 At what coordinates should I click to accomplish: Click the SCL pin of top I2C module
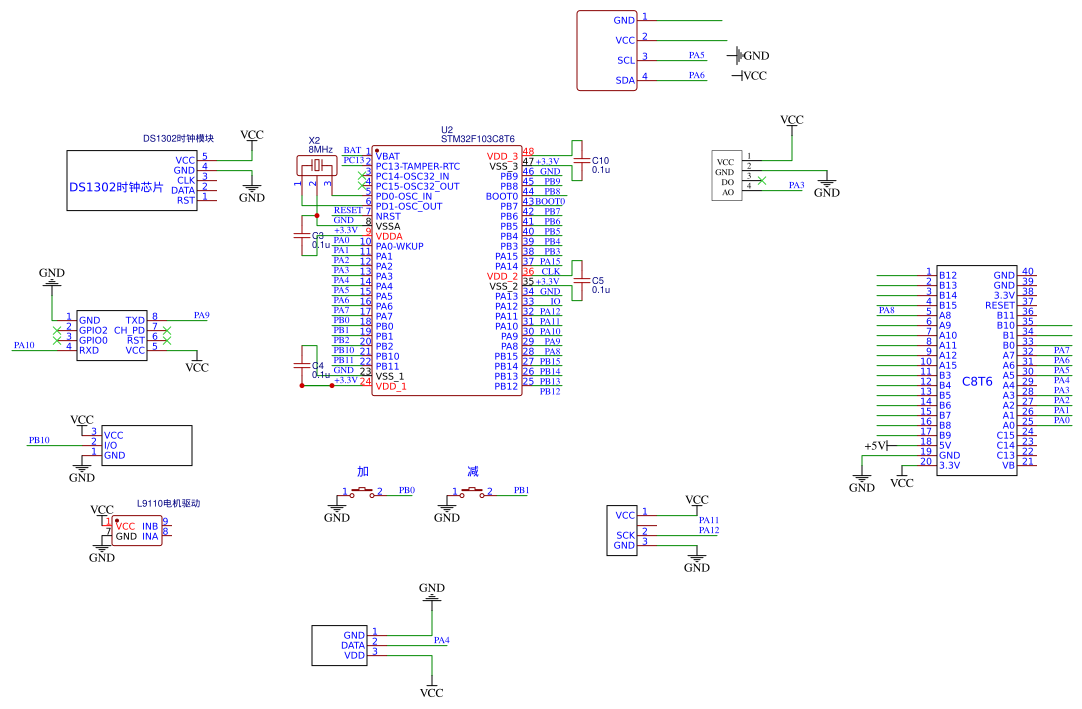[x=626, y=60]
